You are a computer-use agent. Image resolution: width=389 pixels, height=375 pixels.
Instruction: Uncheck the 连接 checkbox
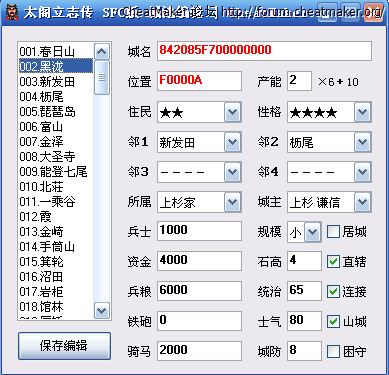tap(333, 292)
